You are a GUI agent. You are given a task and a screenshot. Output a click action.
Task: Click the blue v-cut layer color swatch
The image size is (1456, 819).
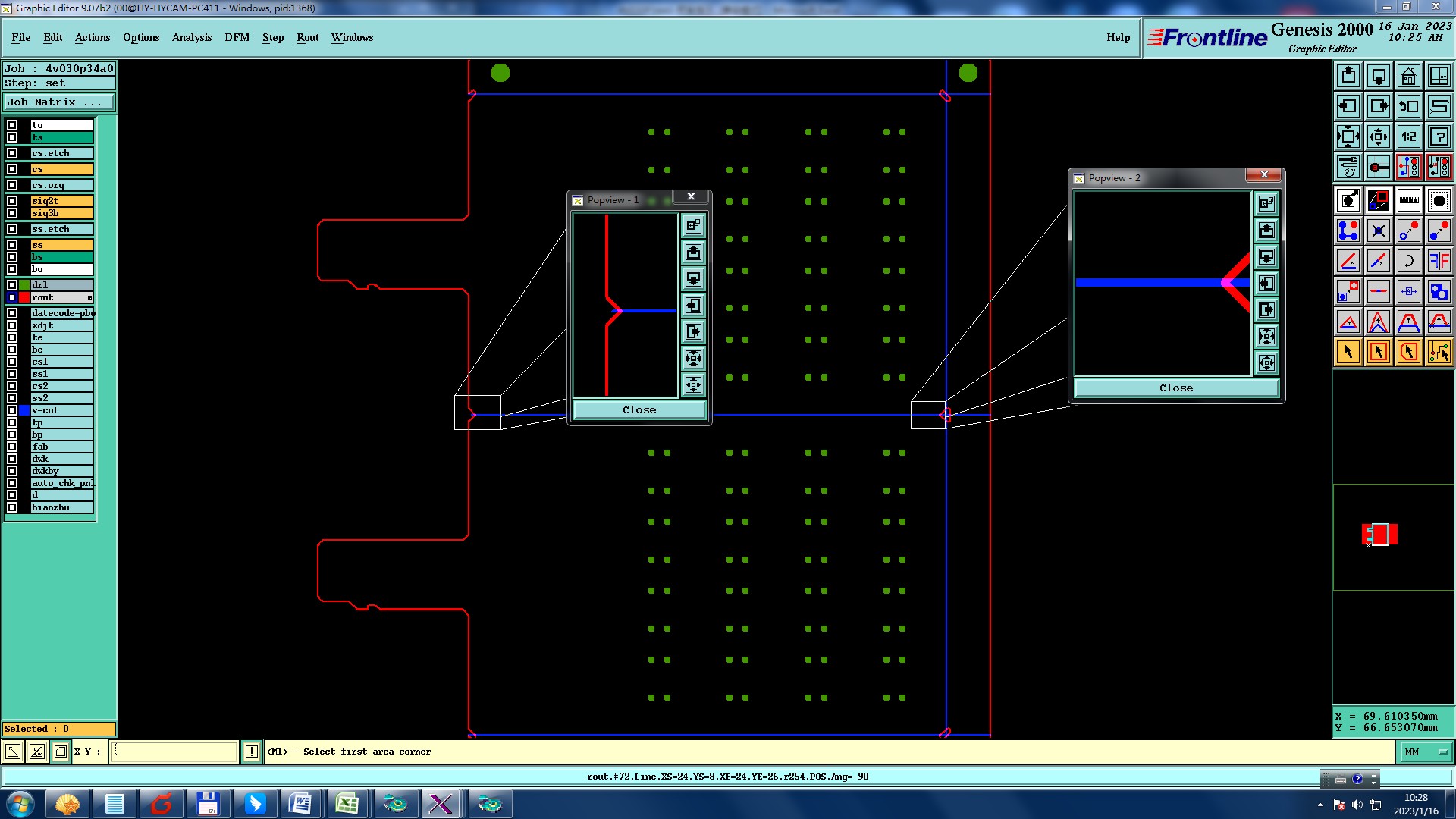coord(24,410)
